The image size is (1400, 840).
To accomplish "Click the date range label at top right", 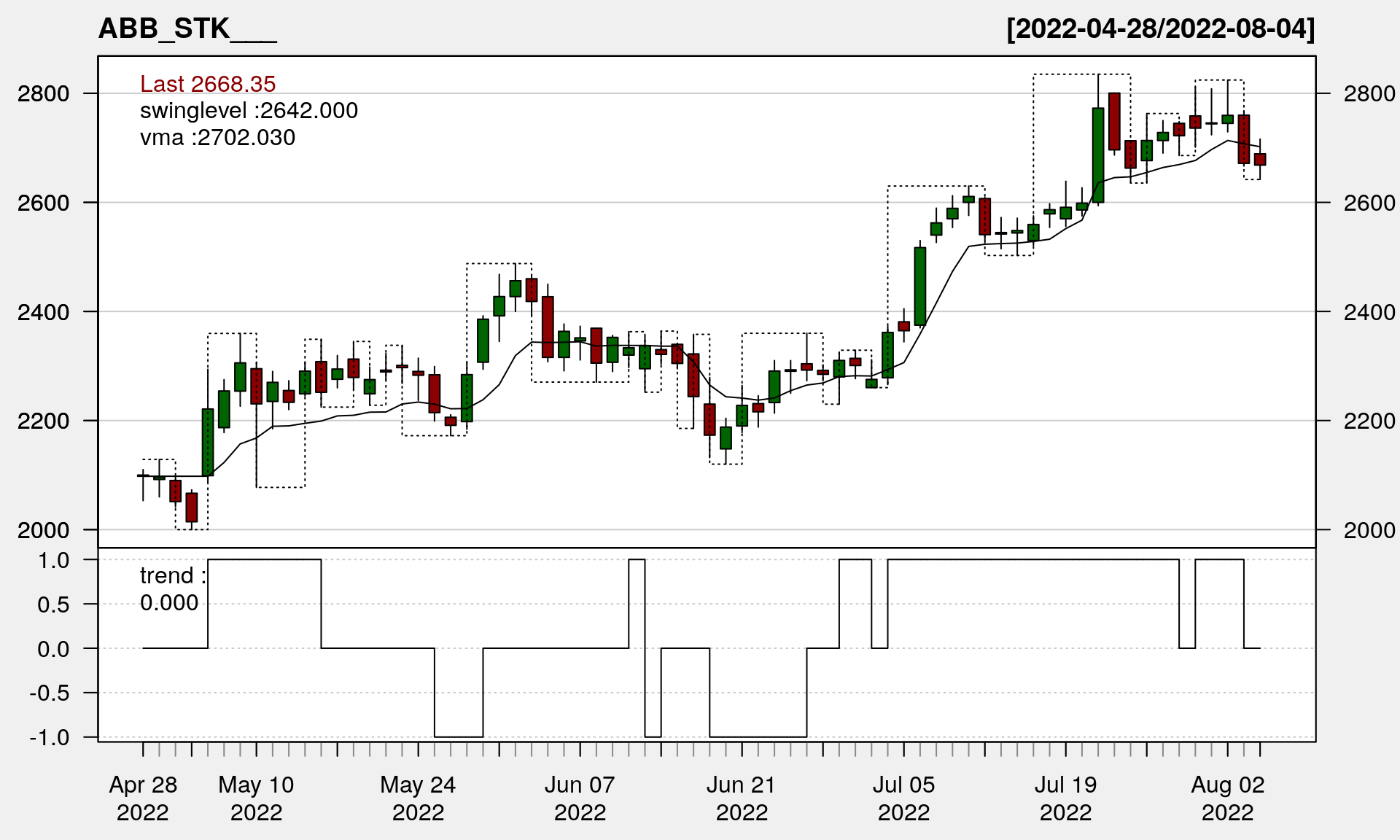I will (x=1160, y=29).
